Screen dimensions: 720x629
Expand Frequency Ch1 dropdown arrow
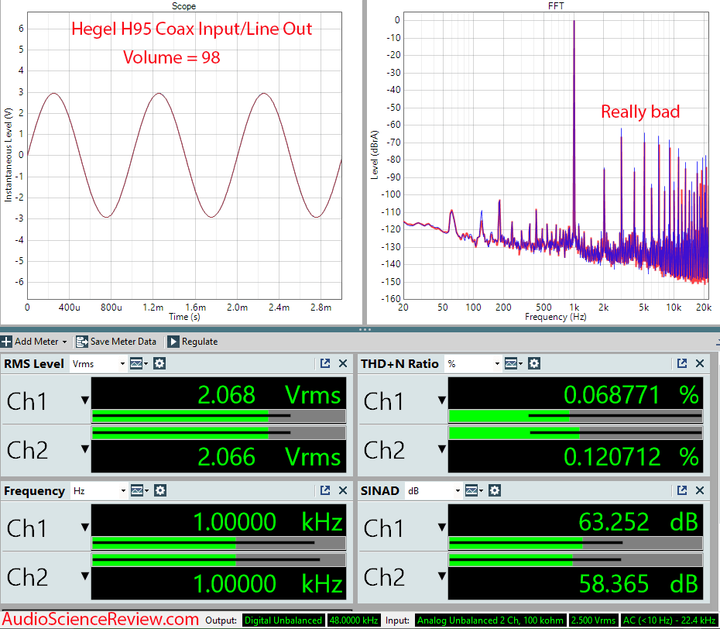pyautogui.click(x=85, y=528)
